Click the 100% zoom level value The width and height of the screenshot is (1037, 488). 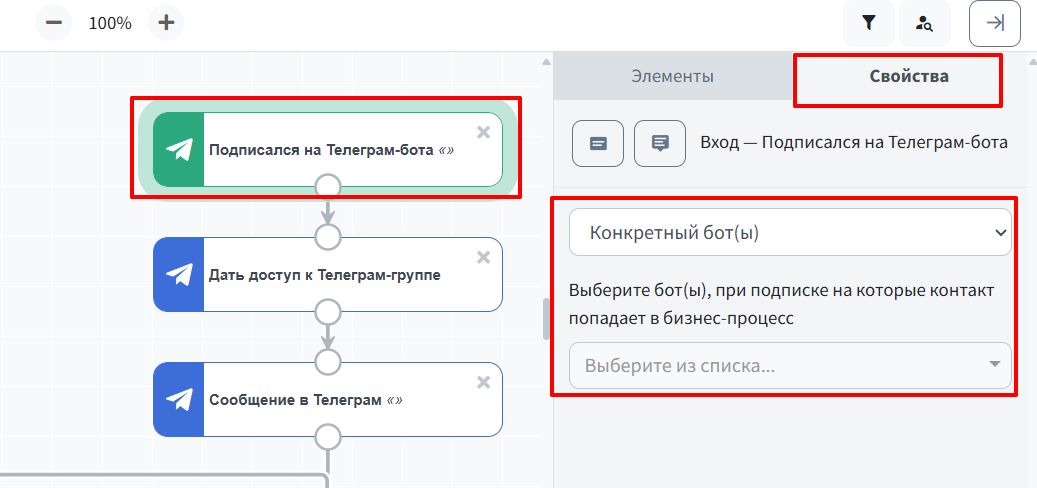click(110, 24)
